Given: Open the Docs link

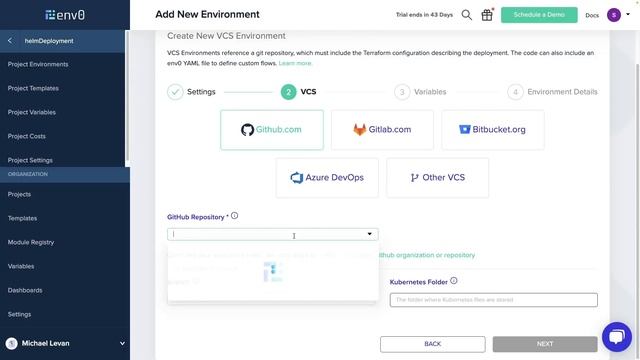Looking at the screenshot, I should pyautogui.click(x=592, y=15).
